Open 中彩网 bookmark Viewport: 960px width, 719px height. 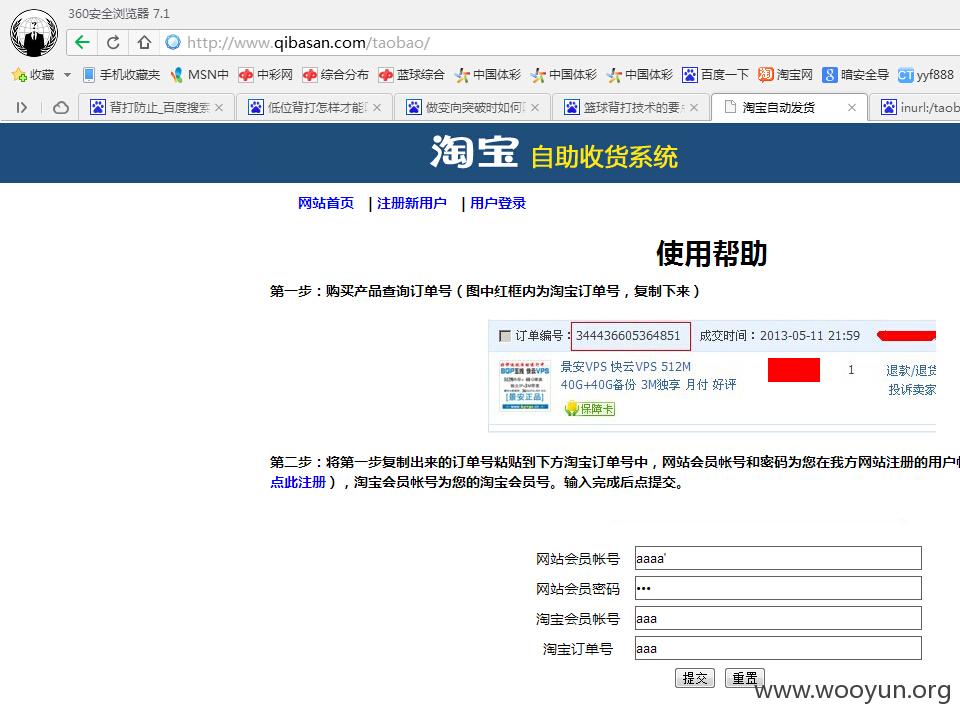point(266,75)
